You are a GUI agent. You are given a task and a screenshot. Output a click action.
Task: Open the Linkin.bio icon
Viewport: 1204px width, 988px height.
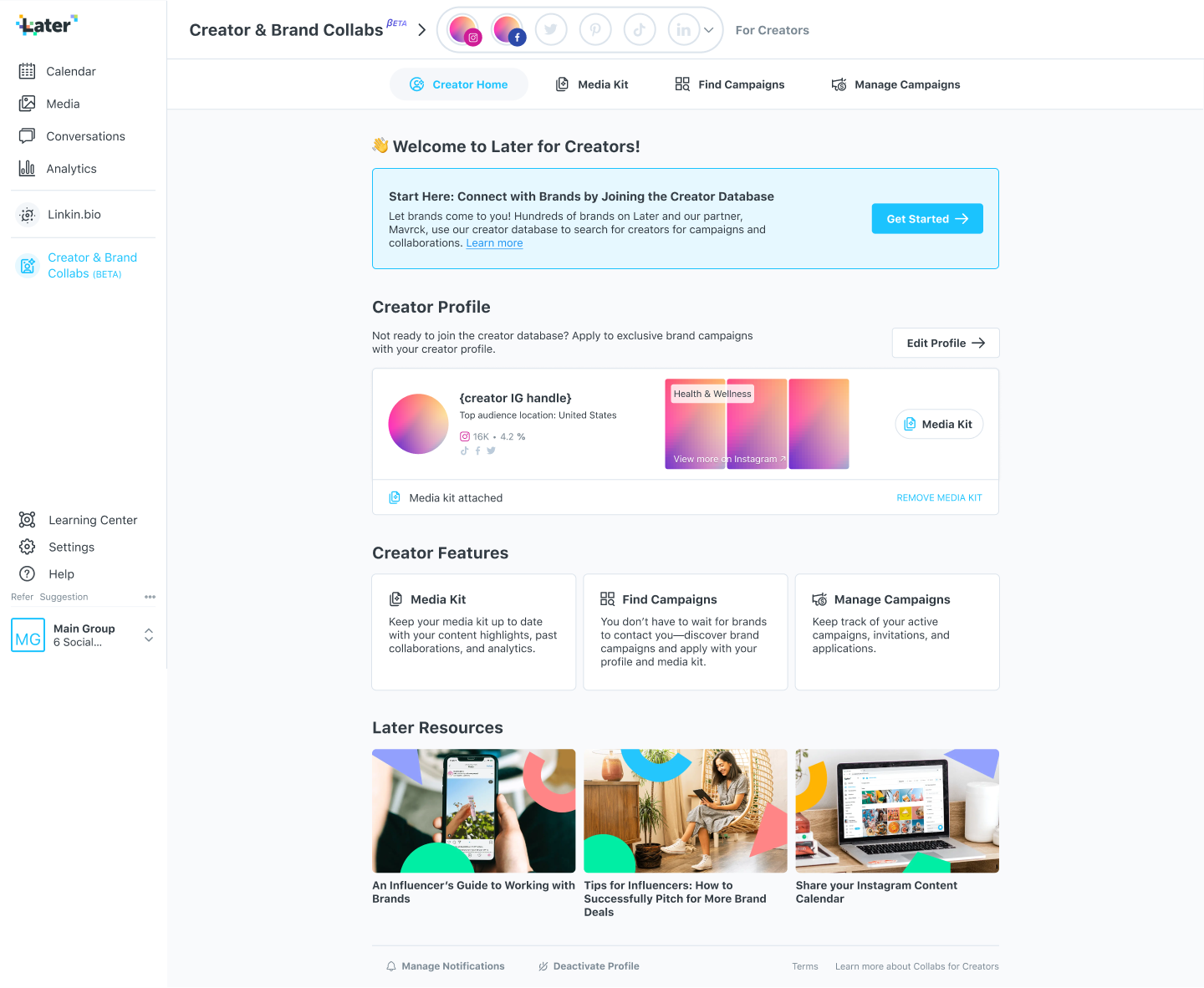(28, 215)
